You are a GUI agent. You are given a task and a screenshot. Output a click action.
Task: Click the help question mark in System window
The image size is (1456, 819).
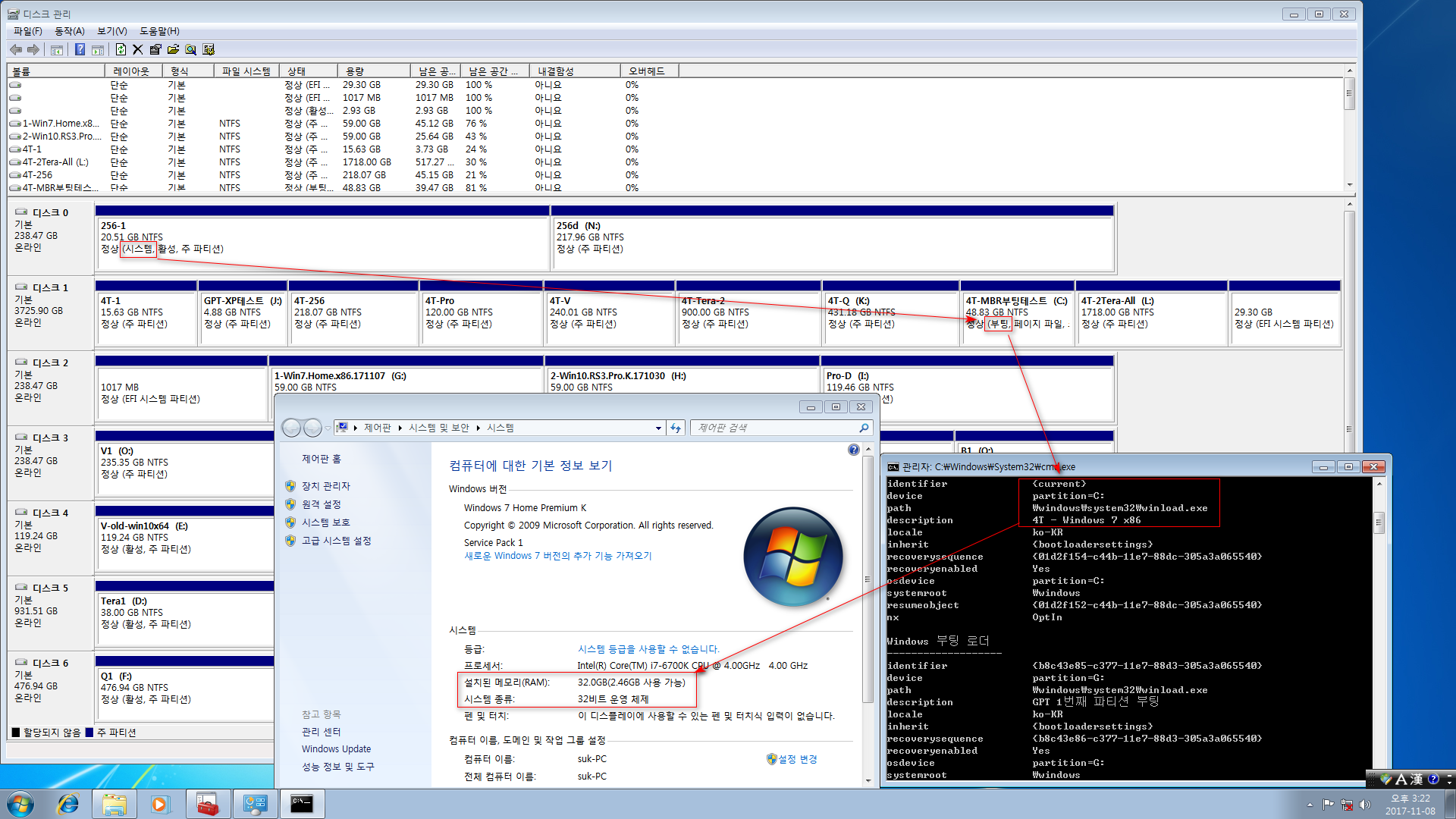pyautogui.click(x=853, y=450)
